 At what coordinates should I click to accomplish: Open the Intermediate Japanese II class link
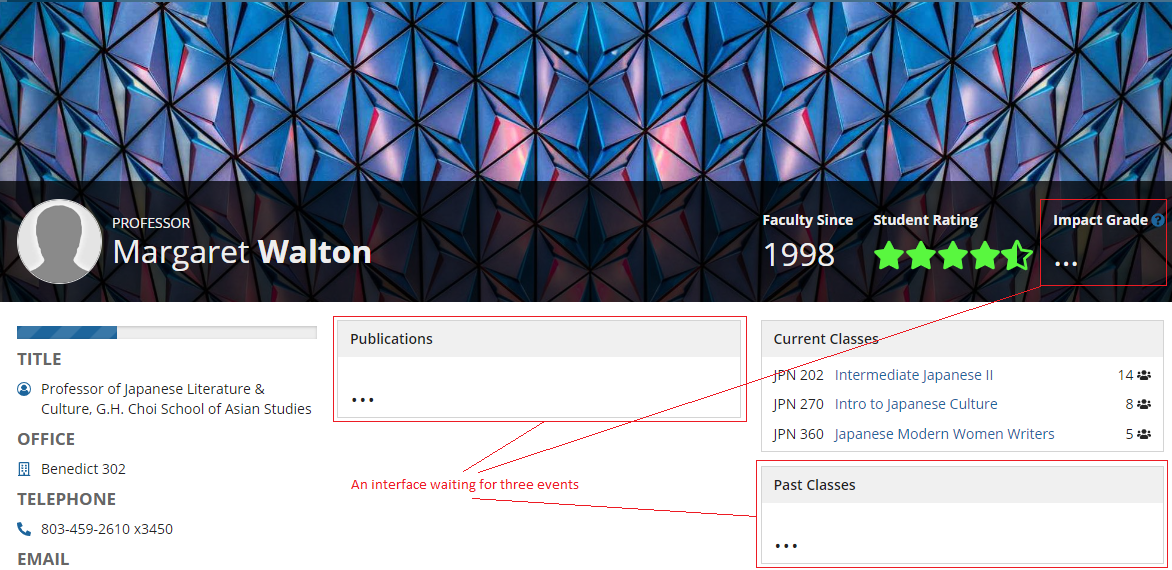click(913, 375)
